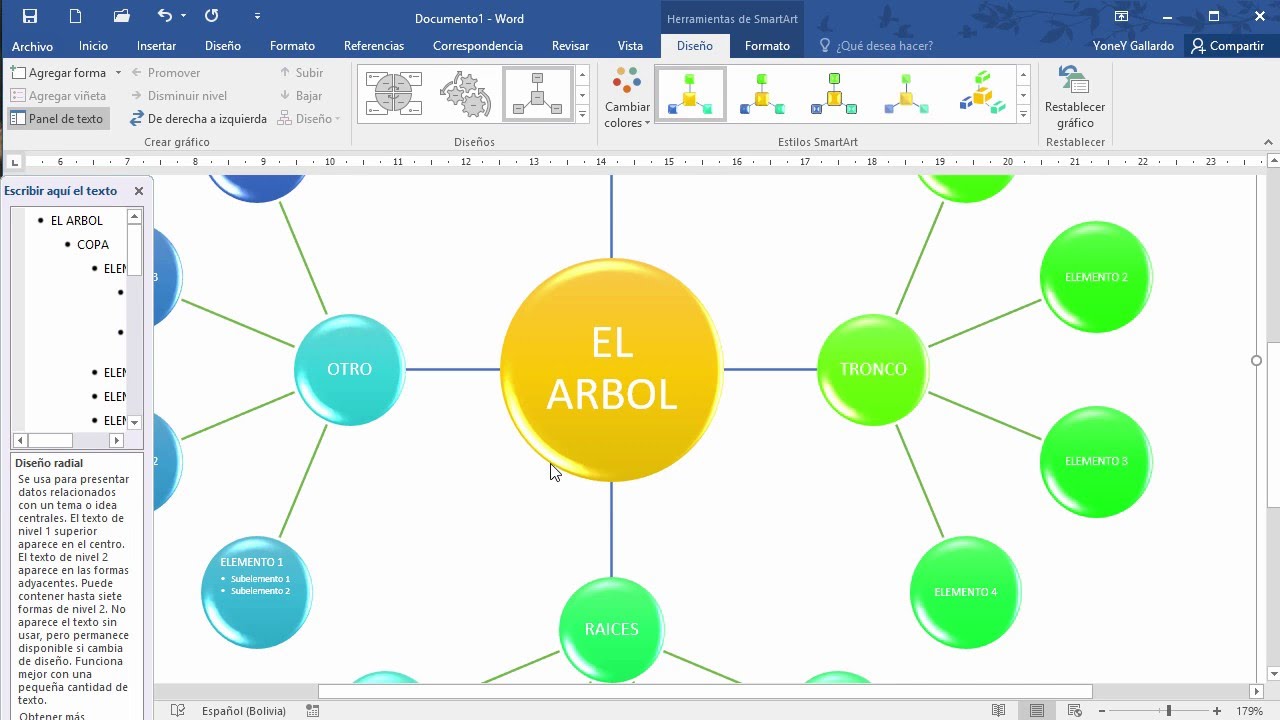Click the zoom out minus button
Image resolution: width=1280 pixels, height=720 pixels.
point(1101,711)
